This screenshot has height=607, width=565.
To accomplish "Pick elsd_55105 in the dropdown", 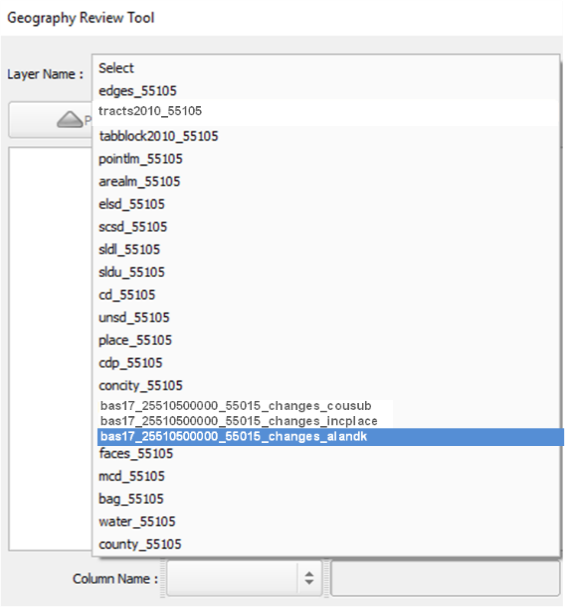I will coord(326,204).
